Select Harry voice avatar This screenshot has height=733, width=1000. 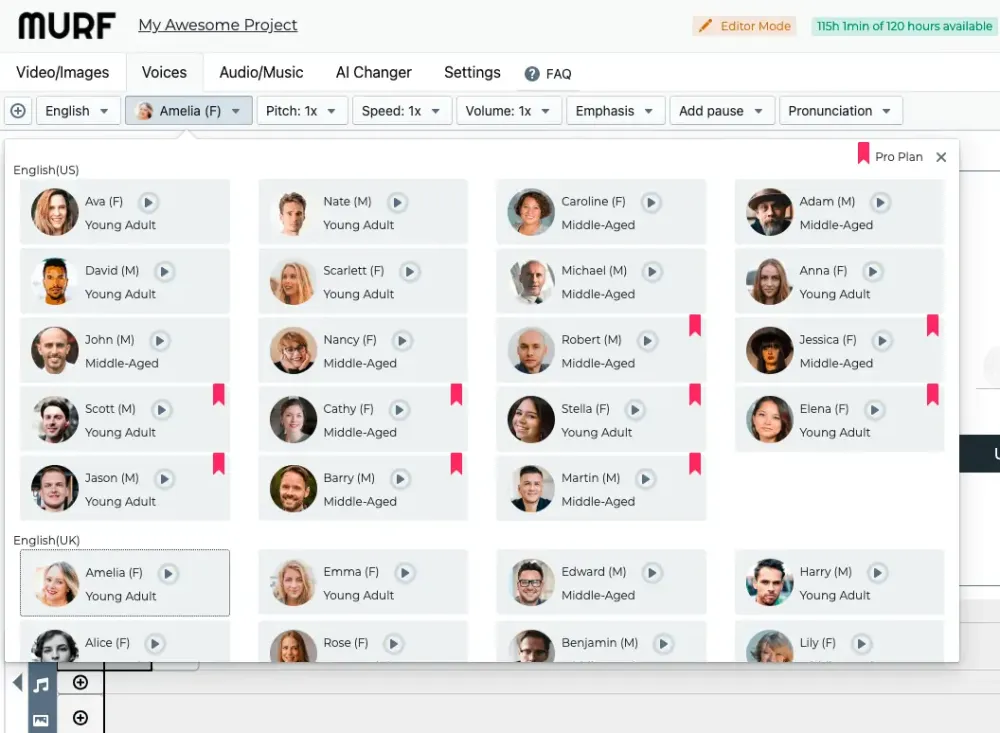pos(769,583)
